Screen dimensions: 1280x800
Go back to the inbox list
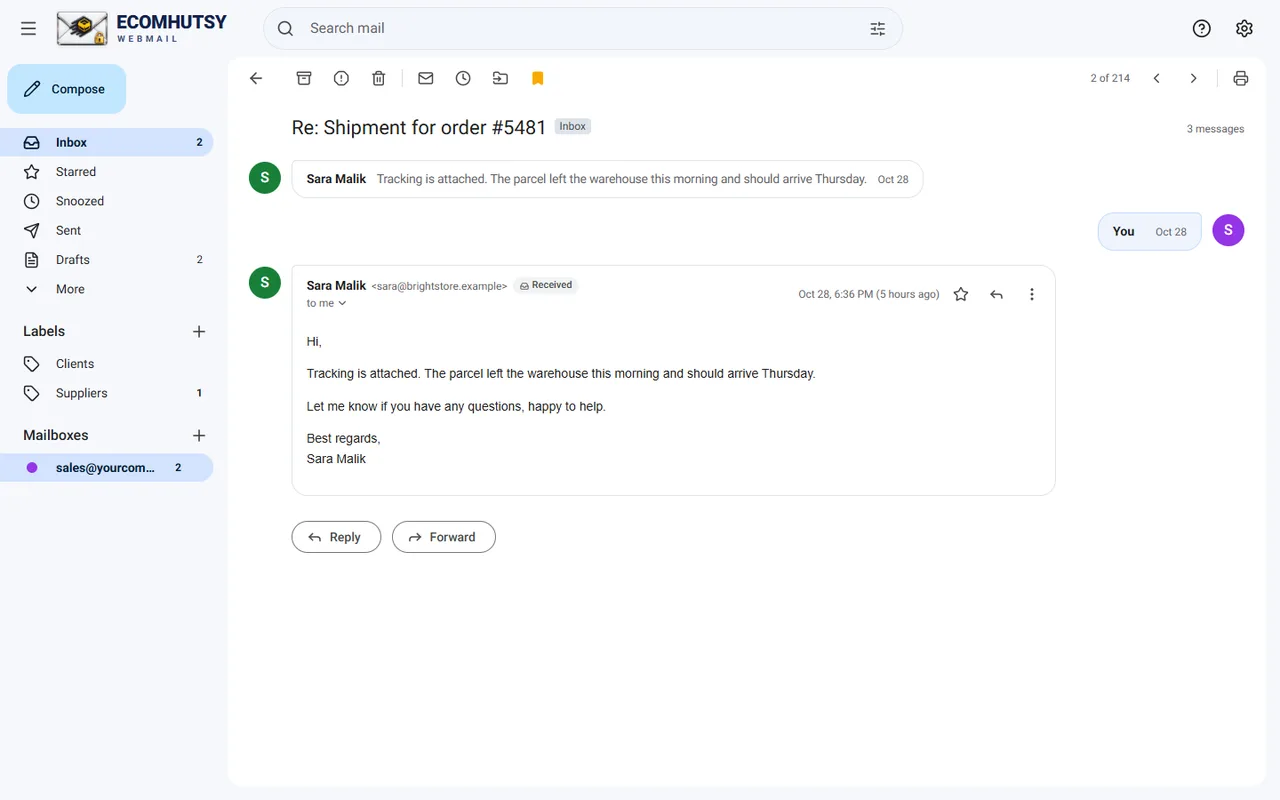[256, 78]
